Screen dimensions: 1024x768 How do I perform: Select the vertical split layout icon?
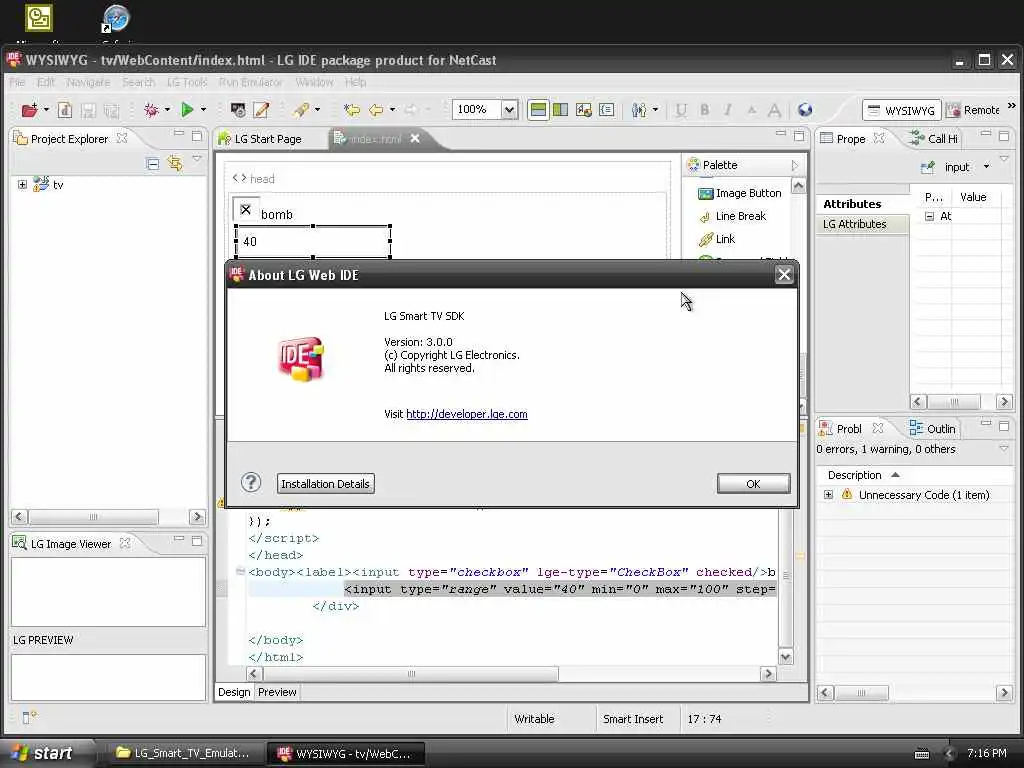tap(560, 110)
